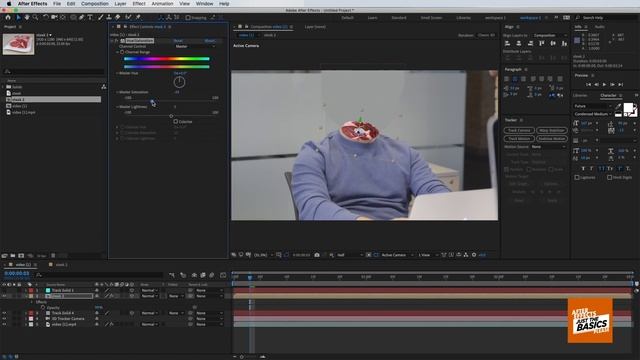The width and height of the screenshot is (640, 360).
Task: Open the Composition menu
Action: pyautogui.click(x=95, y=4)
